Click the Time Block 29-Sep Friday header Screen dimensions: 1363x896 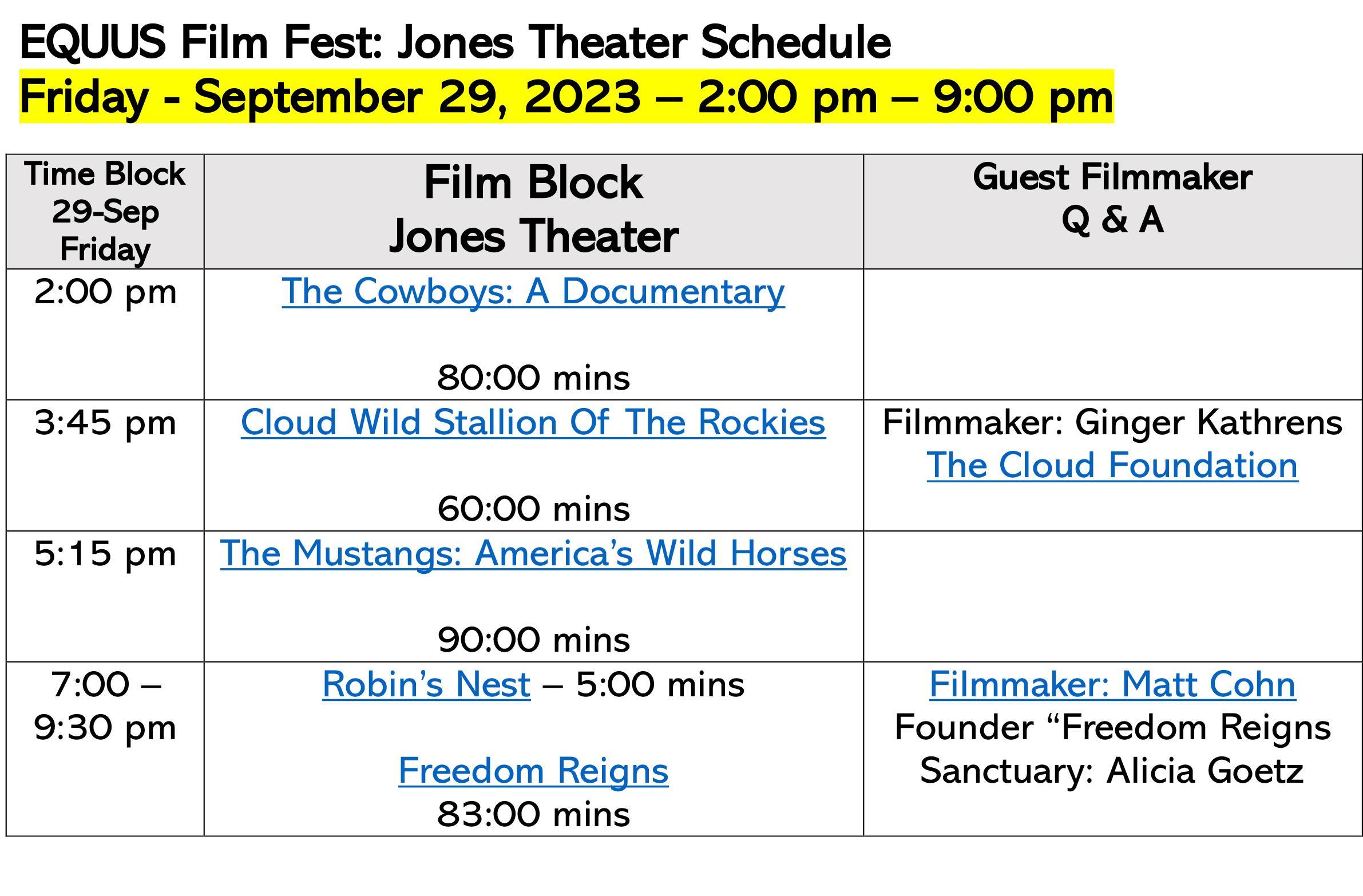pos(105,211)
